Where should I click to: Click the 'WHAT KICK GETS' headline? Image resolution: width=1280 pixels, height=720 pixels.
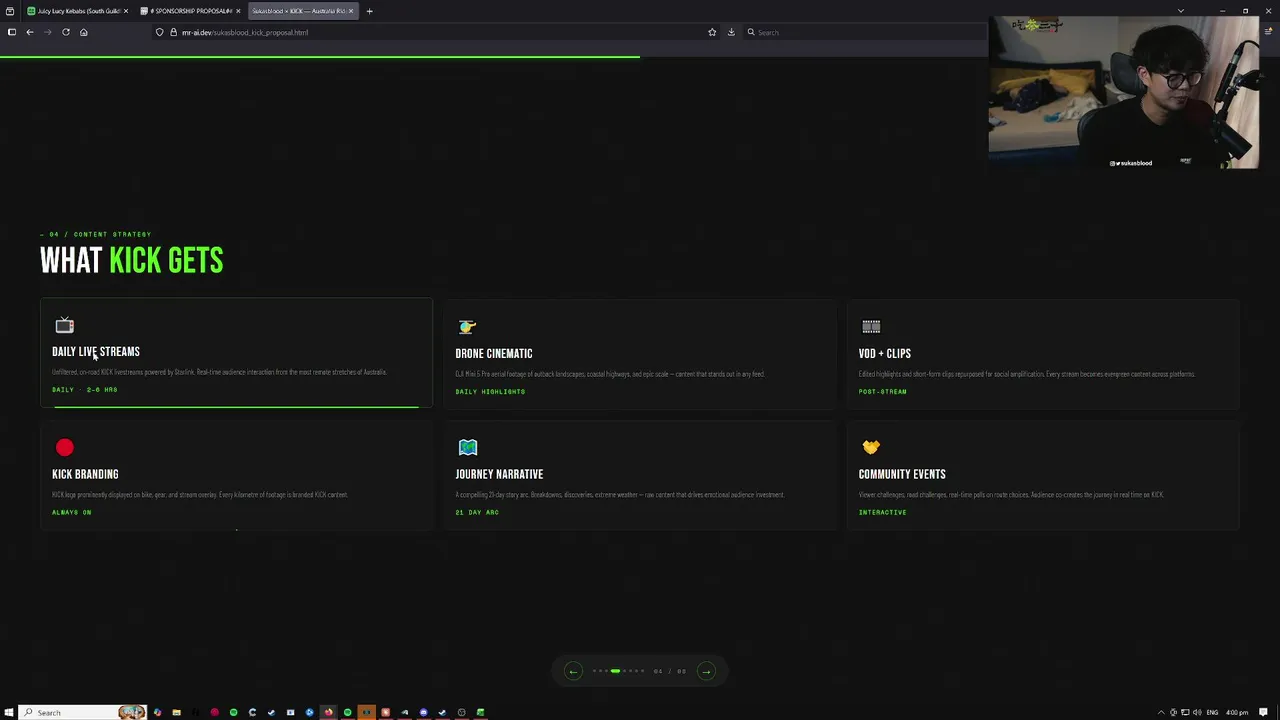coord(132,261)
